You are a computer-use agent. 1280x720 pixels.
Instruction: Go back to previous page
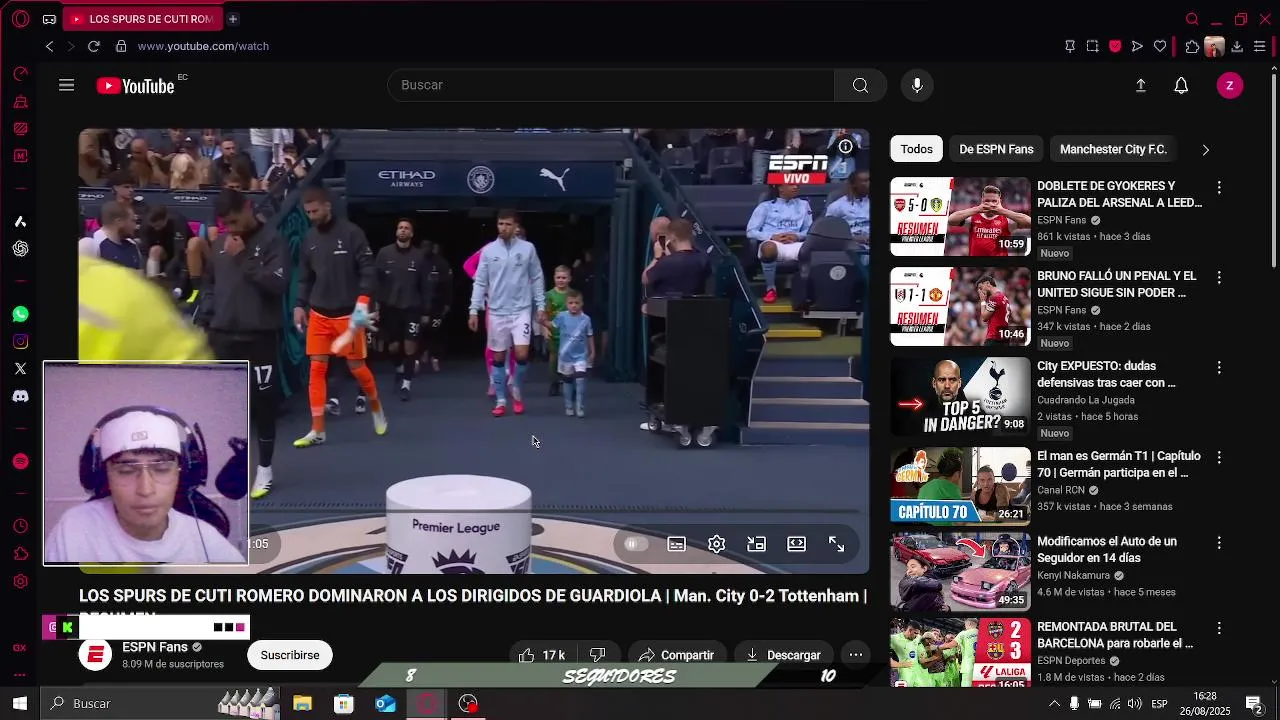coord(49,46)
